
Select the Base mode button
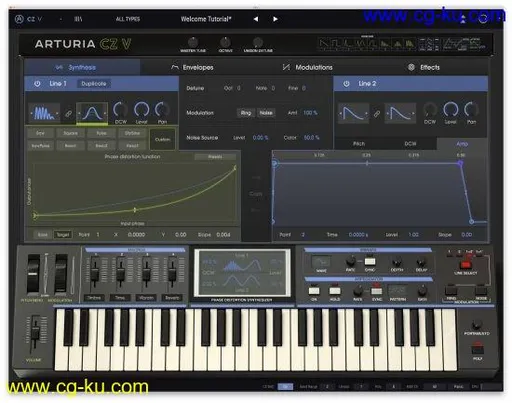click(x=42, y=235)
